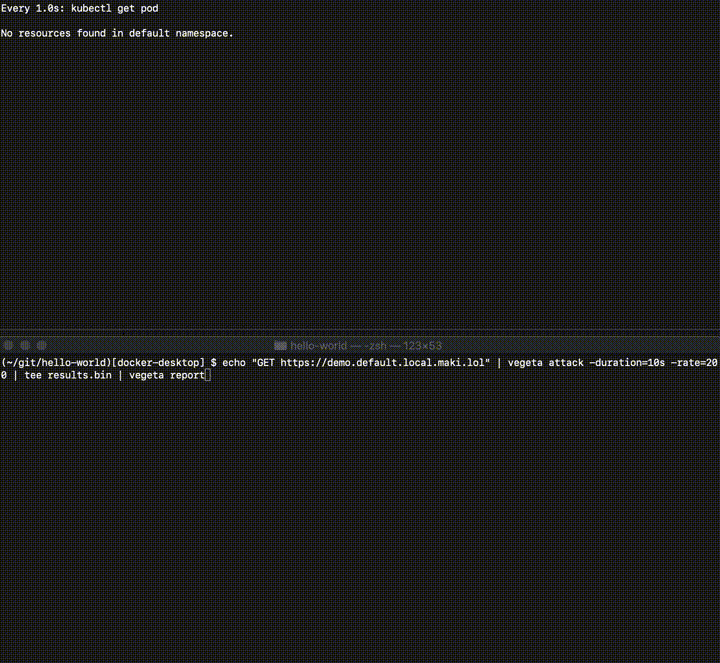This screenshot has width=720, height=663.
Task: Click the close button of hello-world terminal window
Action: click(8, 345)
